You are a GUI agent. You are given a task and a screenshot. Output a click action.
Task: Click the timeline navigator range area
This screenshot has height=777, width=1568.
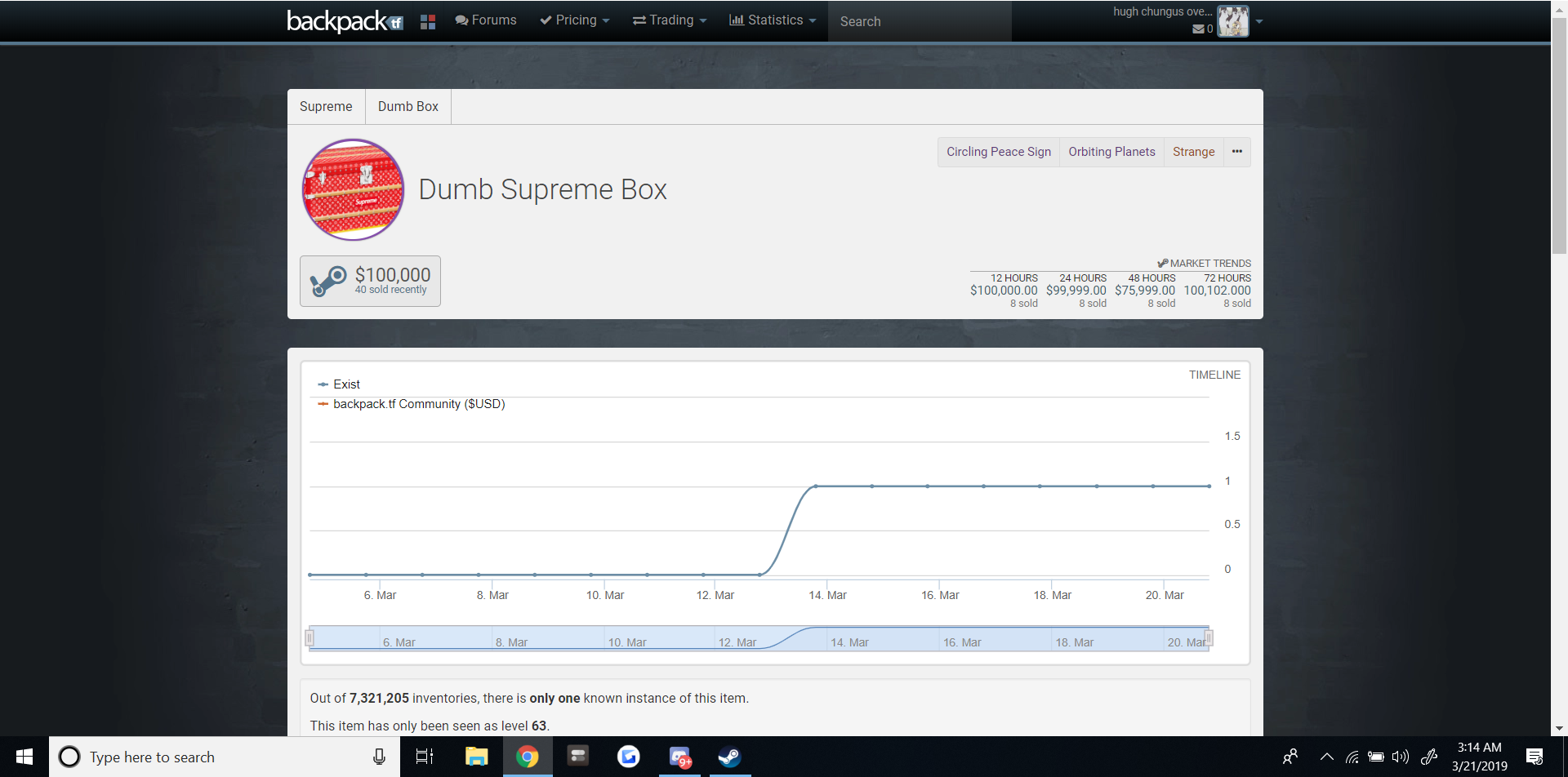[x=759, y=638]
